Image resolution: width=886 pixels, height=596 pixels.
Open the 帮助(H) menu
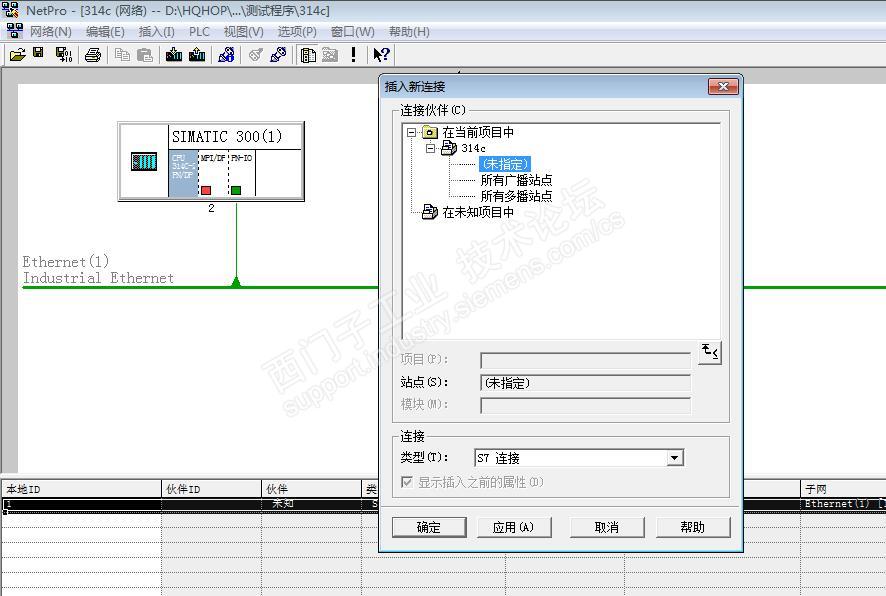pyautogui.click(x=409, y=32)
